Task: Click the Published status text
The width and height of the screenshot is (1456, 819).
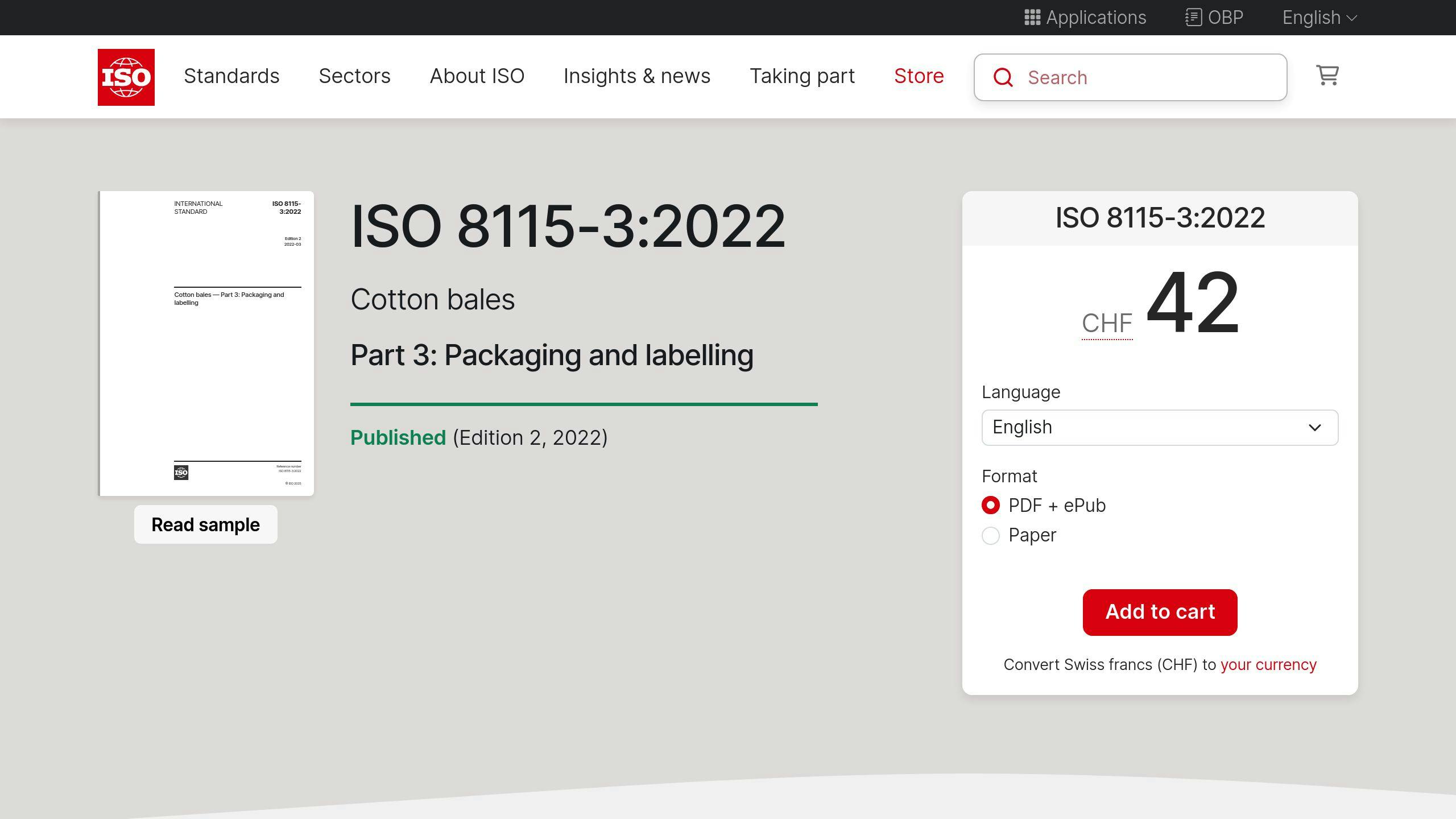Action: (x=398, y=438)
